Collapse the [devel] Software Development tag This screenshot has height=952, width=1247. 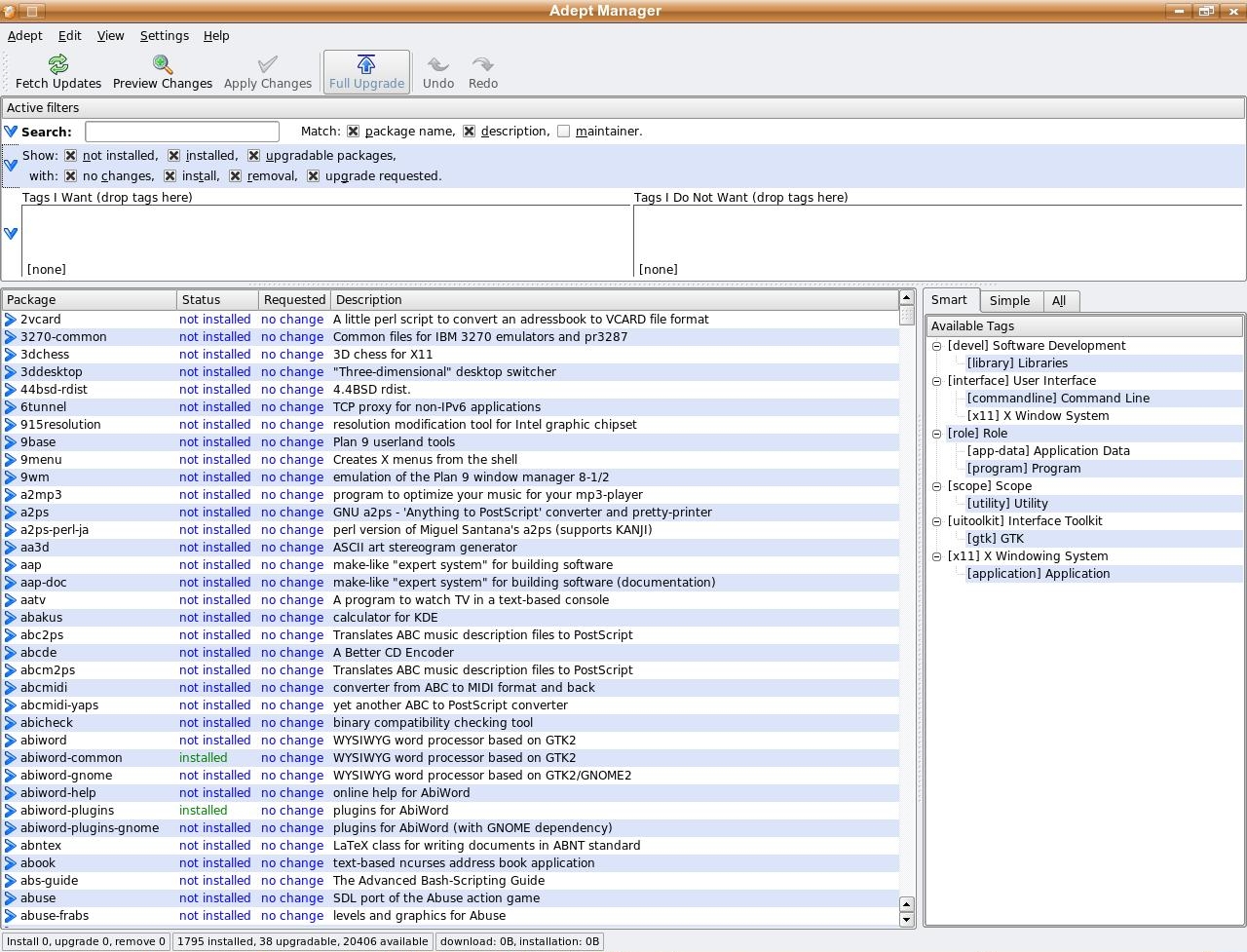[937, 346]
